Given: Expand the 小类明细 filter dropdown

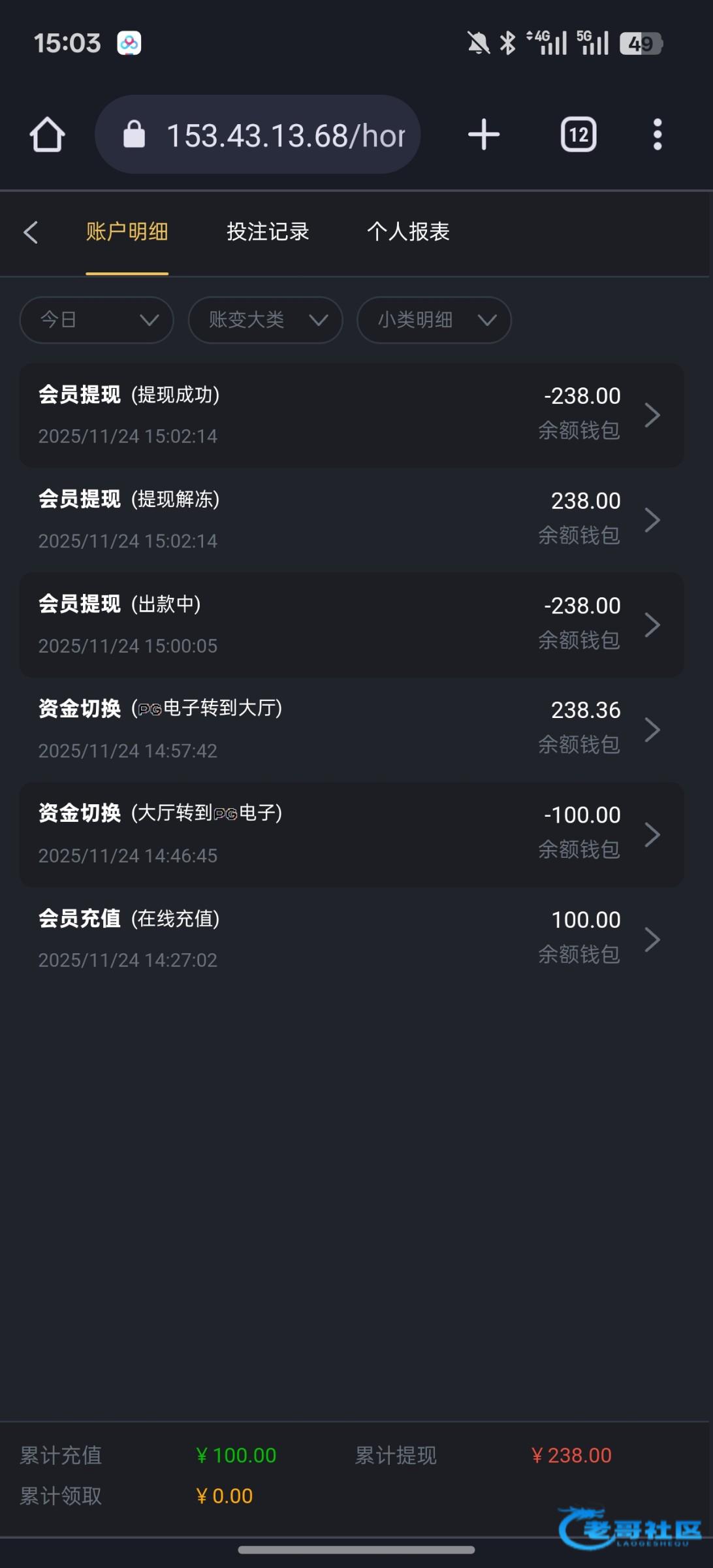Looking at the screenshot, I should click(x=434, y=320).
